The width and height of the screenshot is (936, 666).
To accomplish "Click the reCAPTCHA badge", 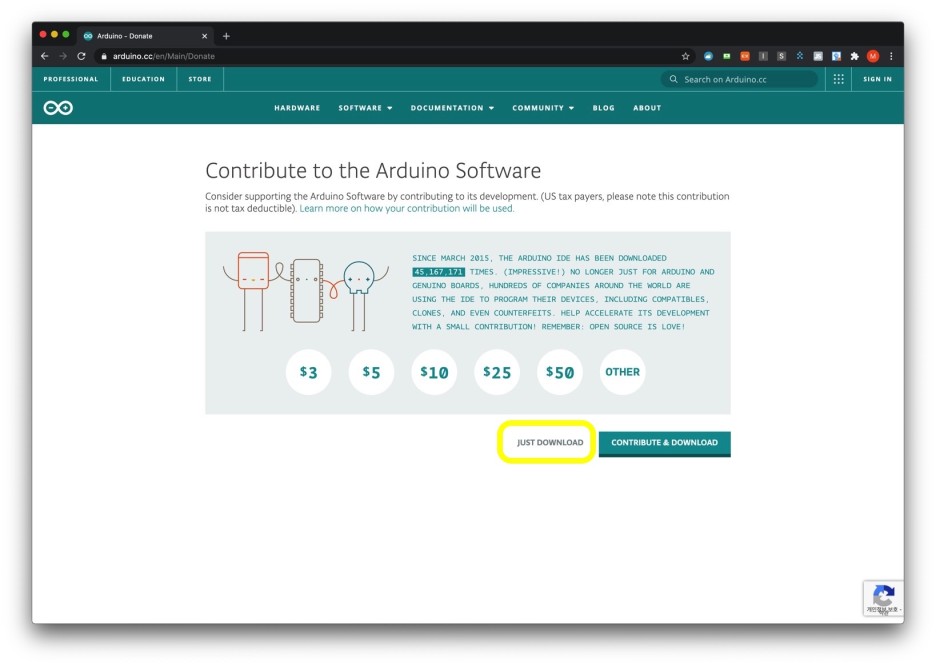I will (x=883, y=598).
